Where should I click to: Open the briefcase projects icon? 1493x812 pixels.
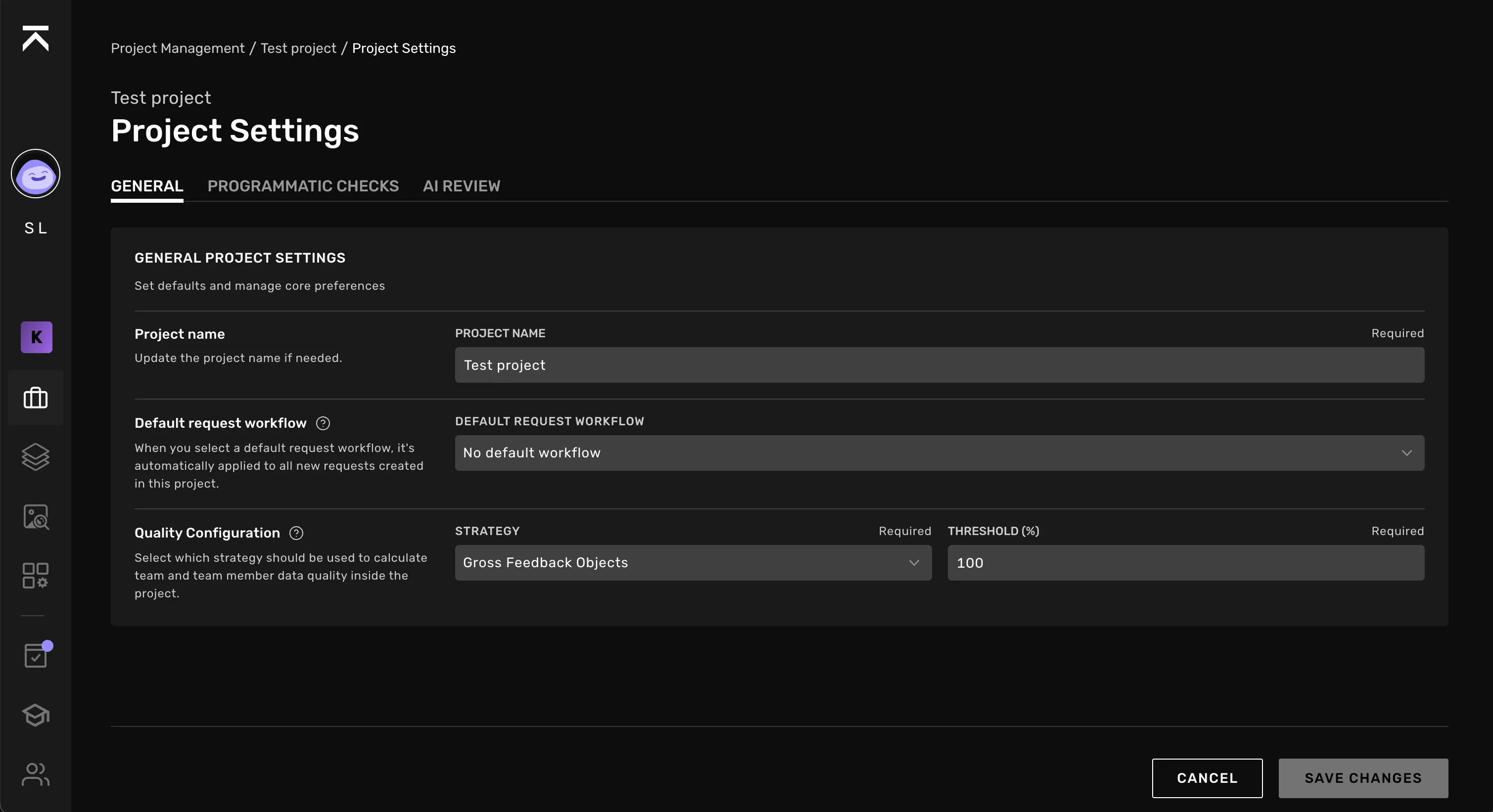(35, 398)
